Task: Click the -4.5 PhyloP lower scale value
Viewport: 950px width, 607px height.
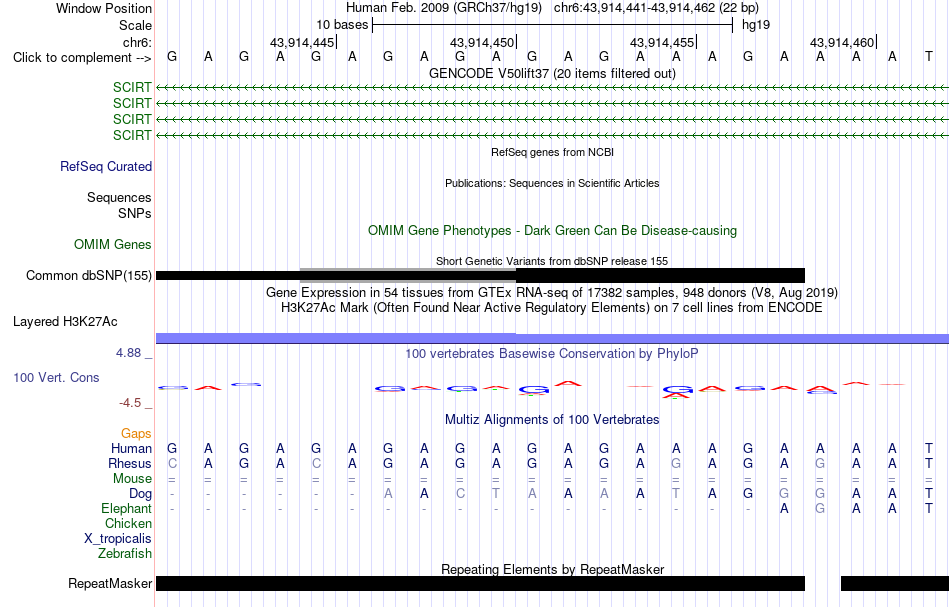Action: coord(130,403)
